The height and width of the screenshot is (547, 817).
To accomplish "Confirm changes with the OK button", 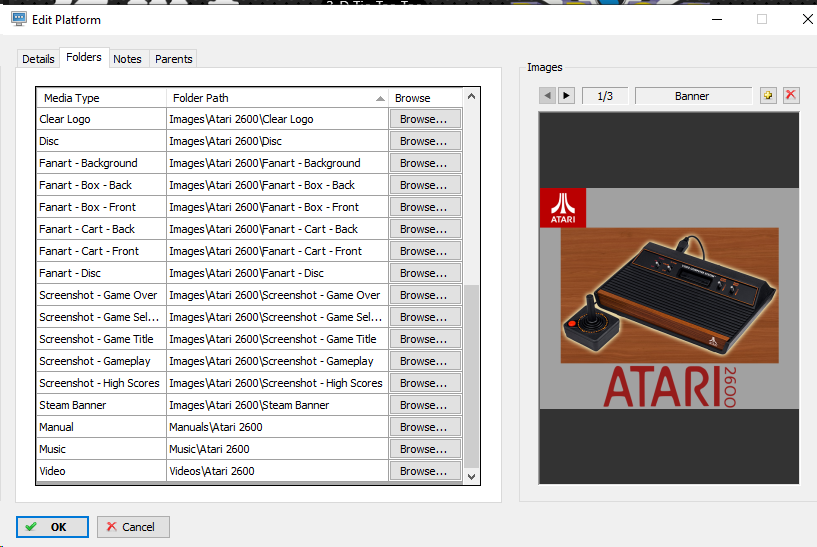I will coord(52,527).
